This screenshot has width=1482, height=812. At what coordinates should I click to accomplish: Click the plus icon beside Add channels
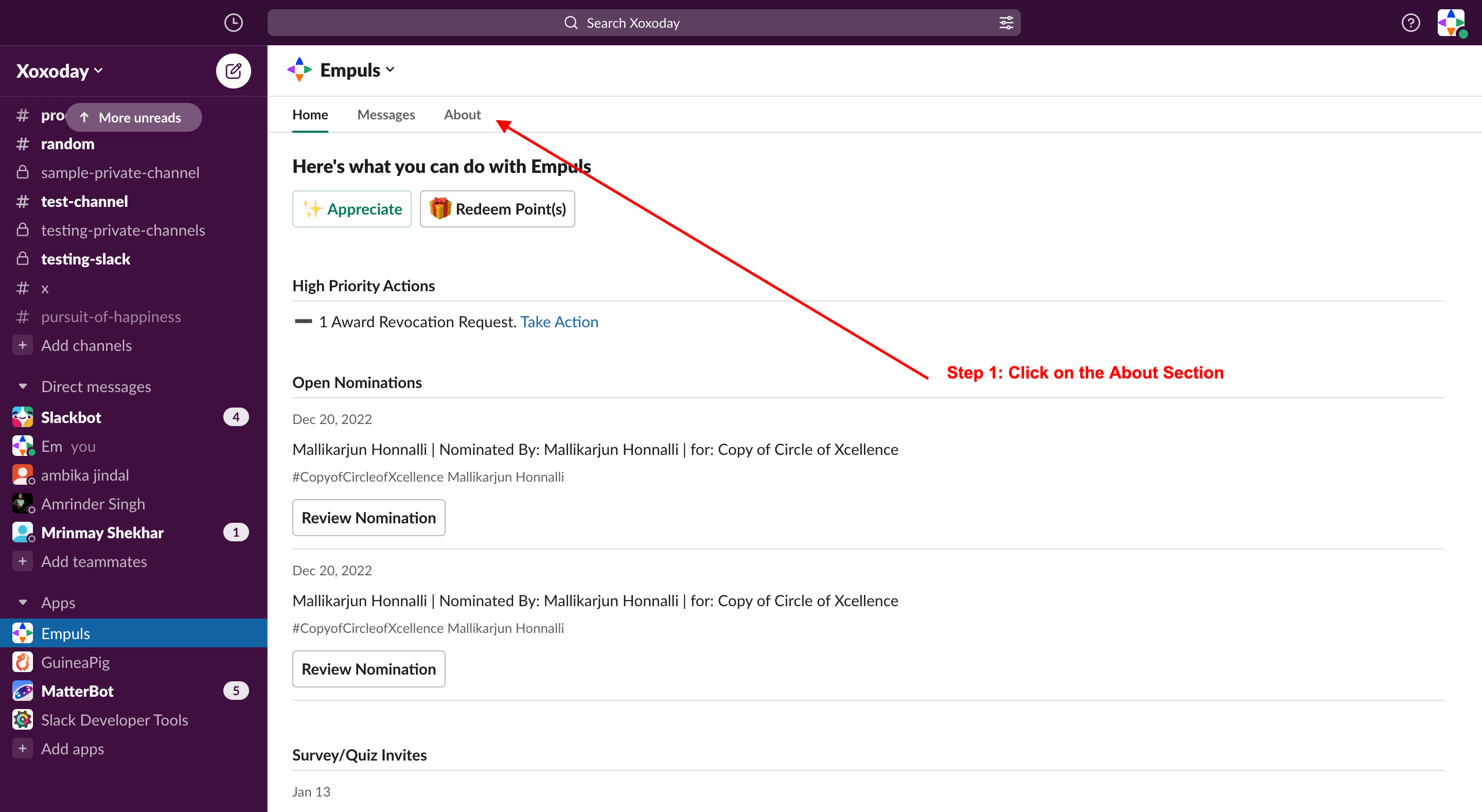[23, 345]
